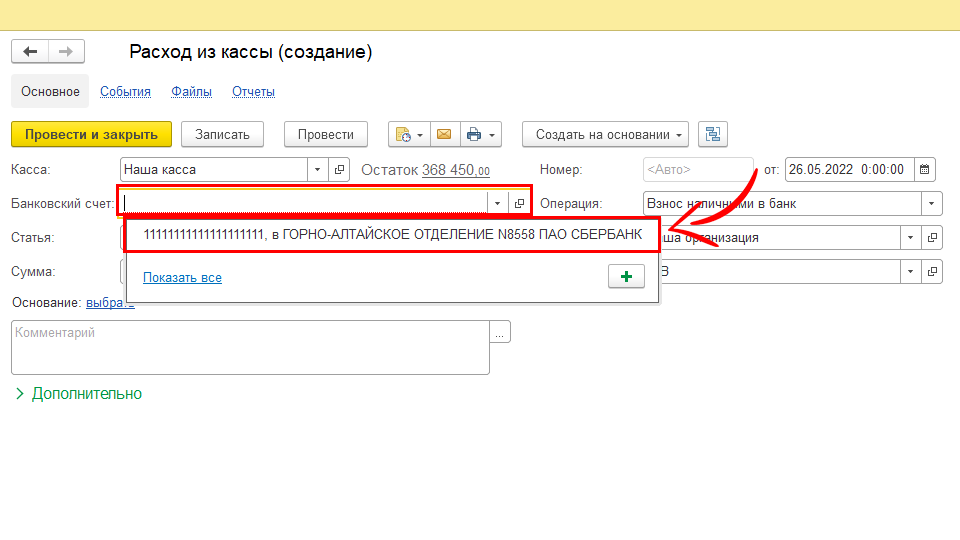960x540 pixels.
Task: Click the document structure icon
Action: coord(713,134)
